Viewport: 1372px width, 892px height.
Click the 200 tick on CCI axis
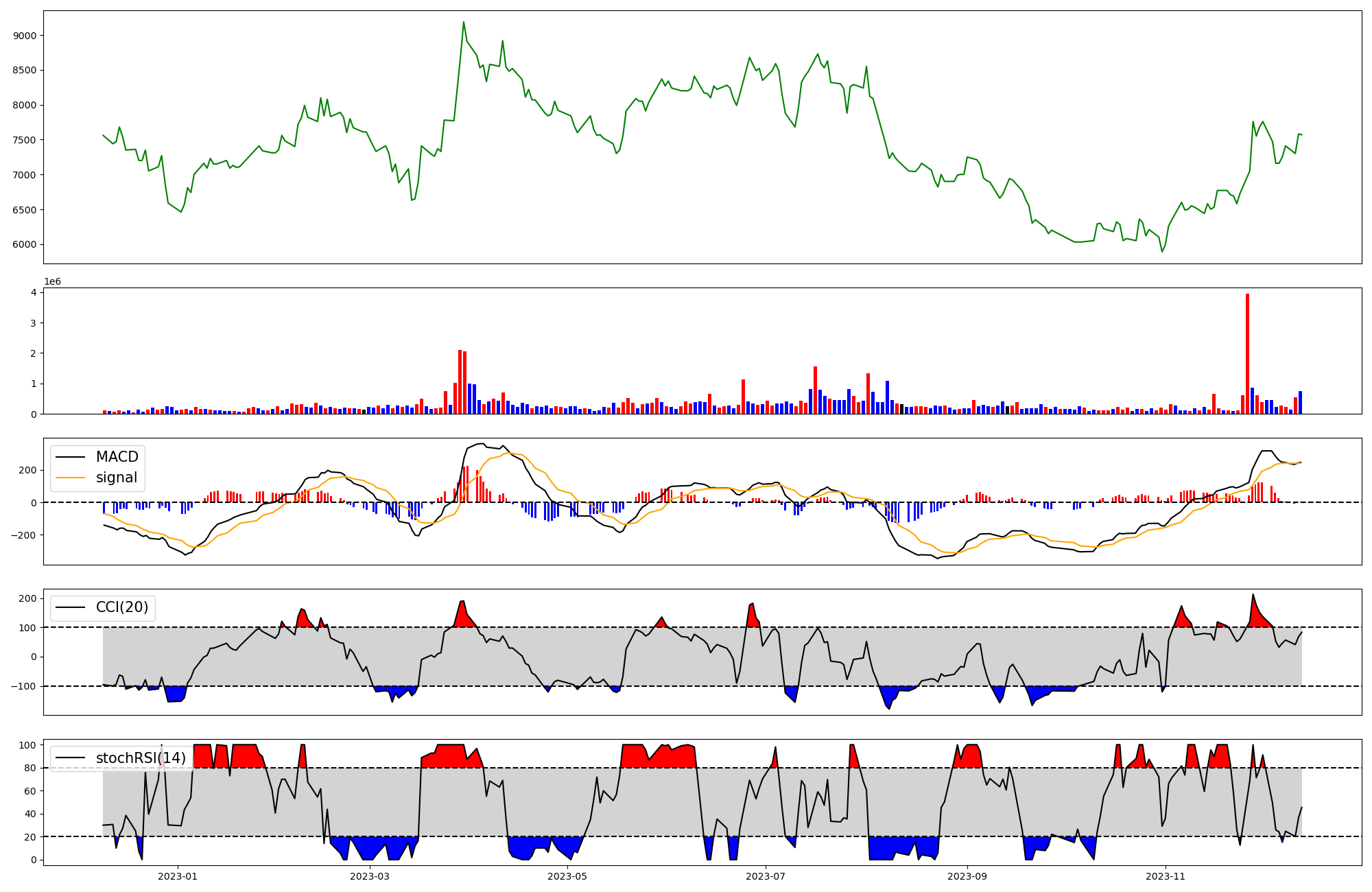27,598
